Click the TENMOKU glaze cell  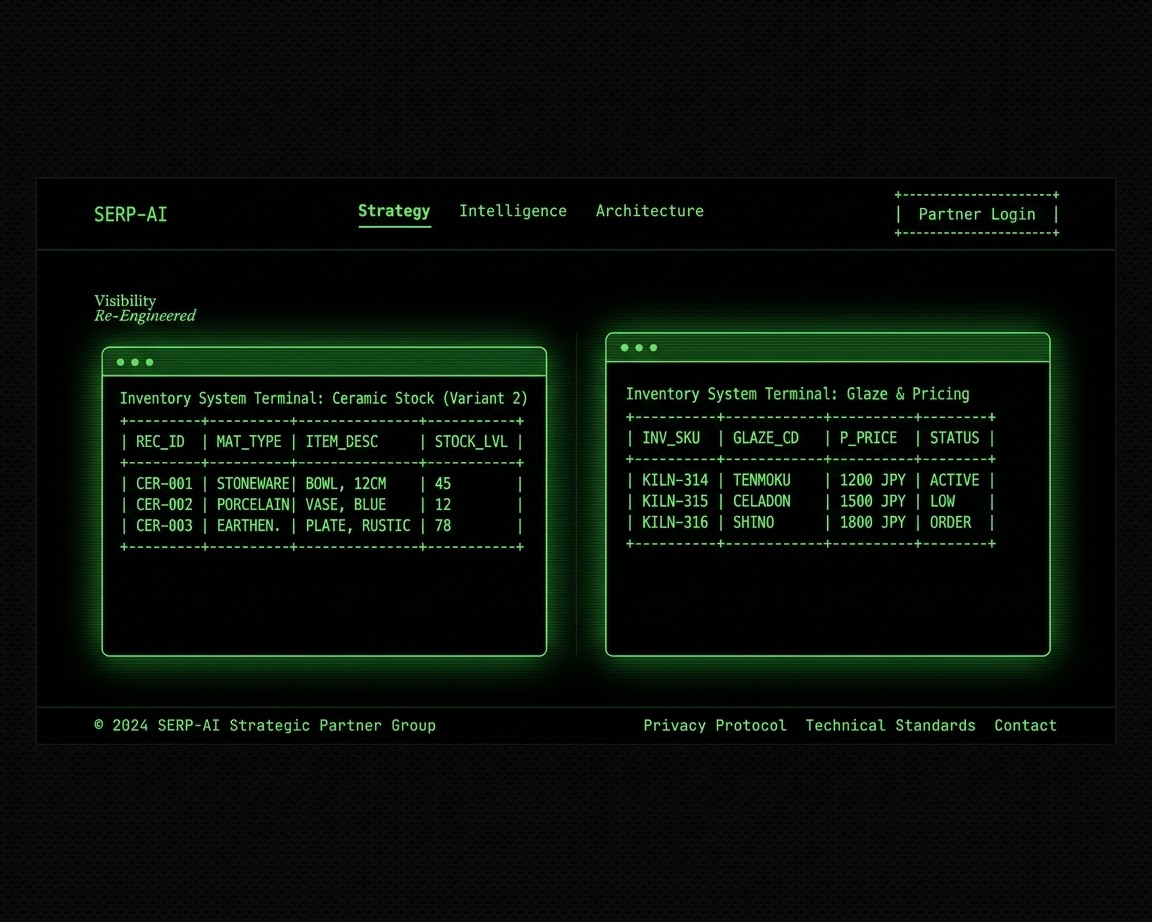pos(762,480)
